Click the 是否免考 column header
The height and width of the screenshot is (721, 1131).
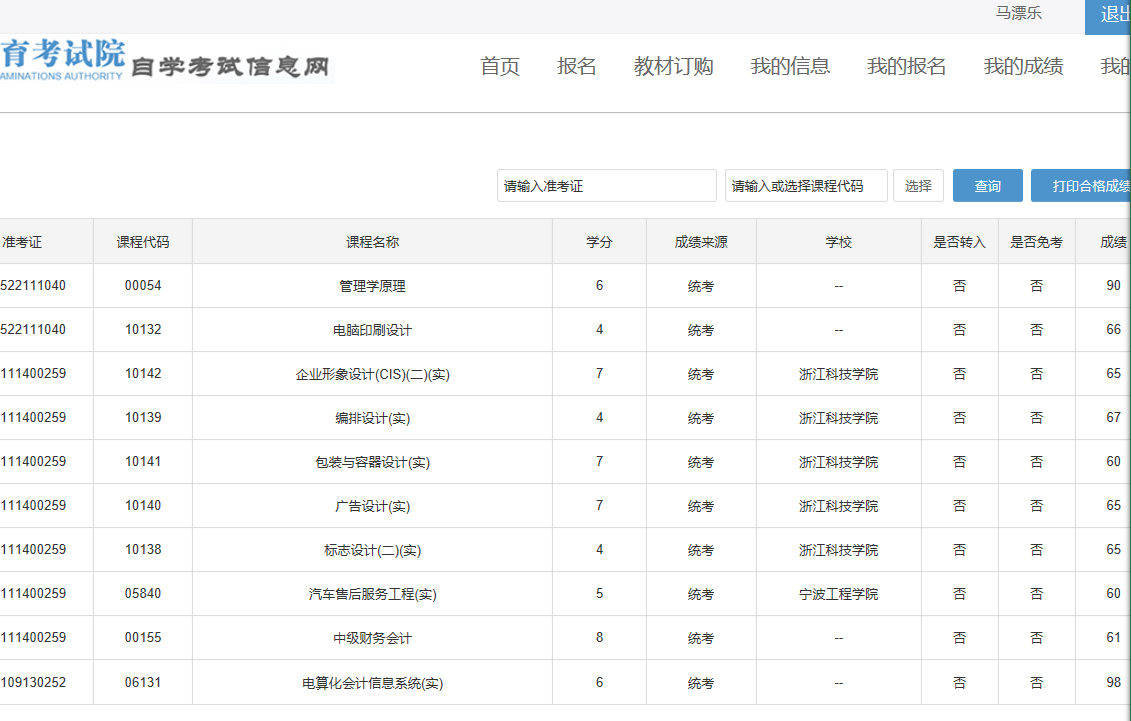(1036, 242)
